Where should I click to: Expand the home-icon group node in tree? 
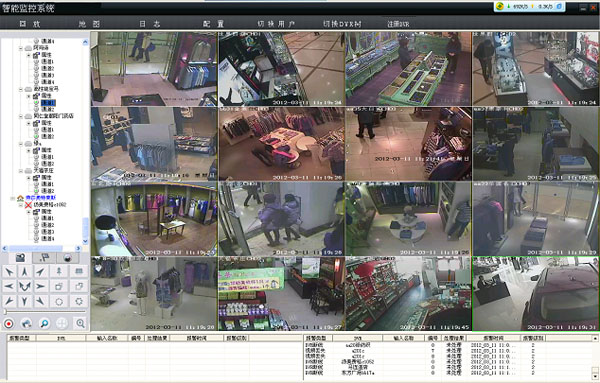click(13, 198)
